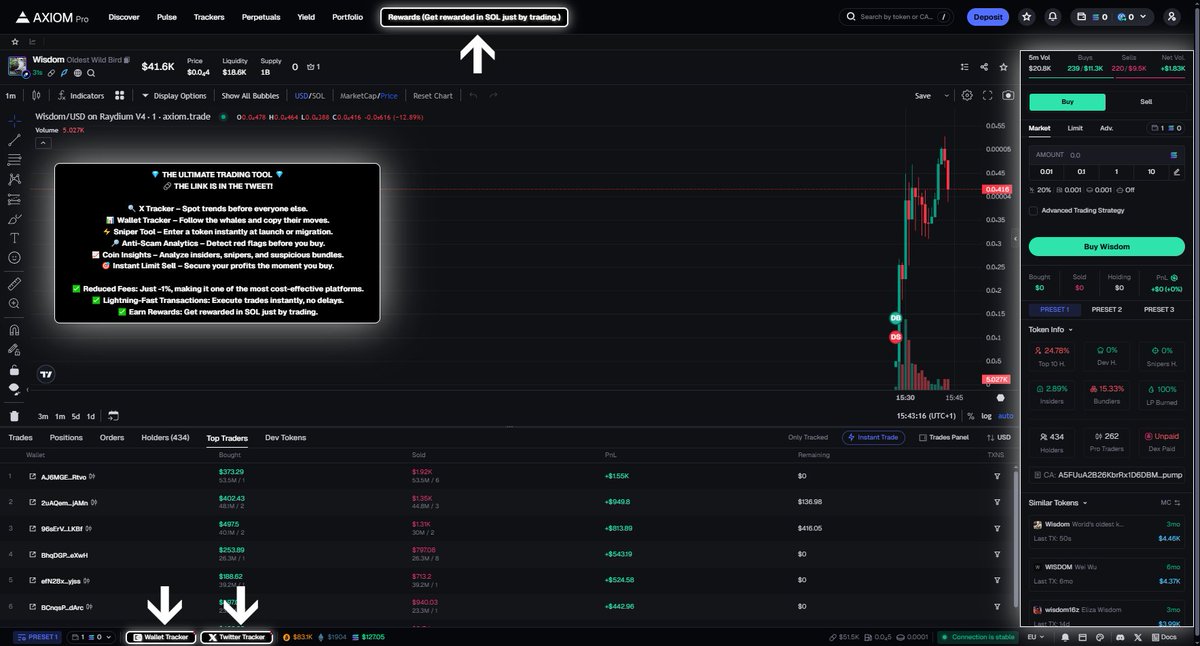Viewport: 1200px width, 646px height.
Task: Expand the Similar Tokens section
Action: point(1058,502)
